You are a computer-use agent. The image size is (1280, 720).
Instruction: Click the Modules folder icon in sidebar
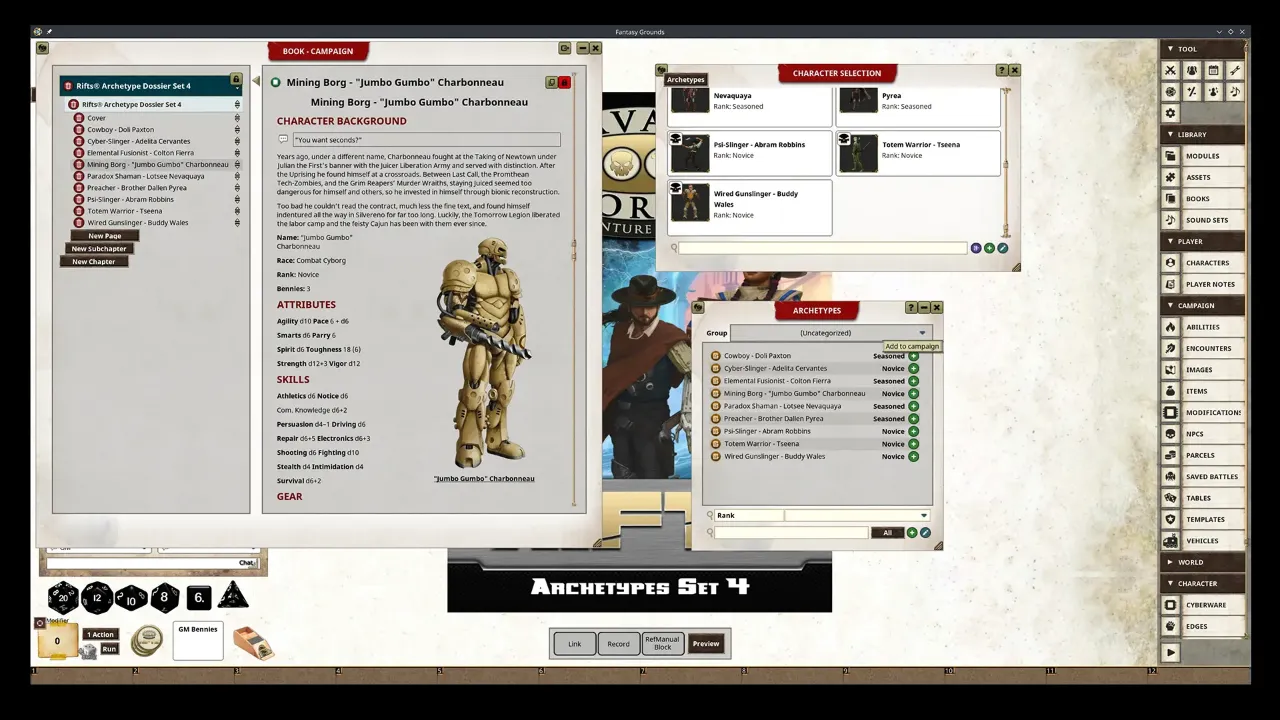pos(1170,156)
